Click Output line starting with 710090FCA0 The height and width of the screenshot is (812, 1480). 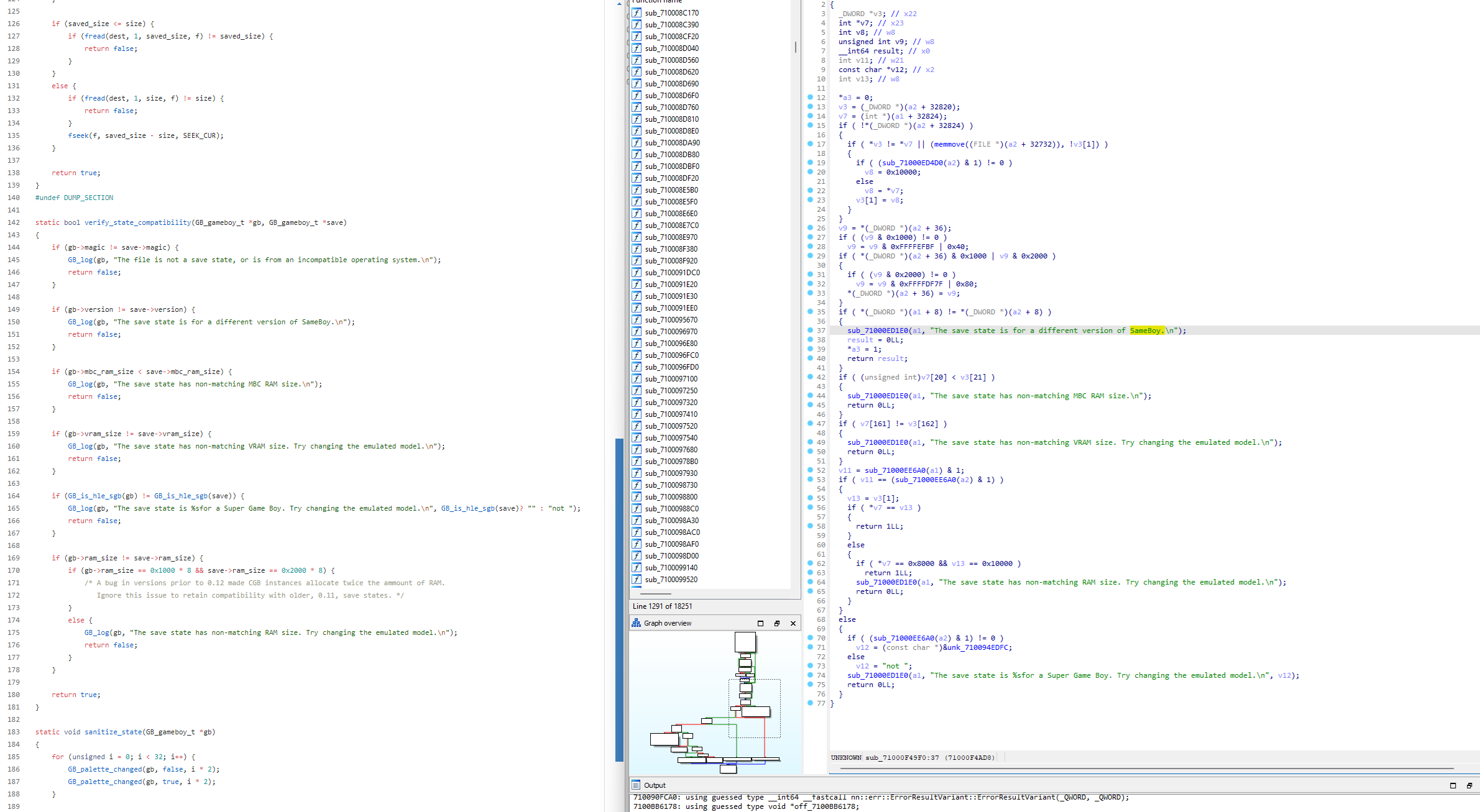tap(881, 797)
